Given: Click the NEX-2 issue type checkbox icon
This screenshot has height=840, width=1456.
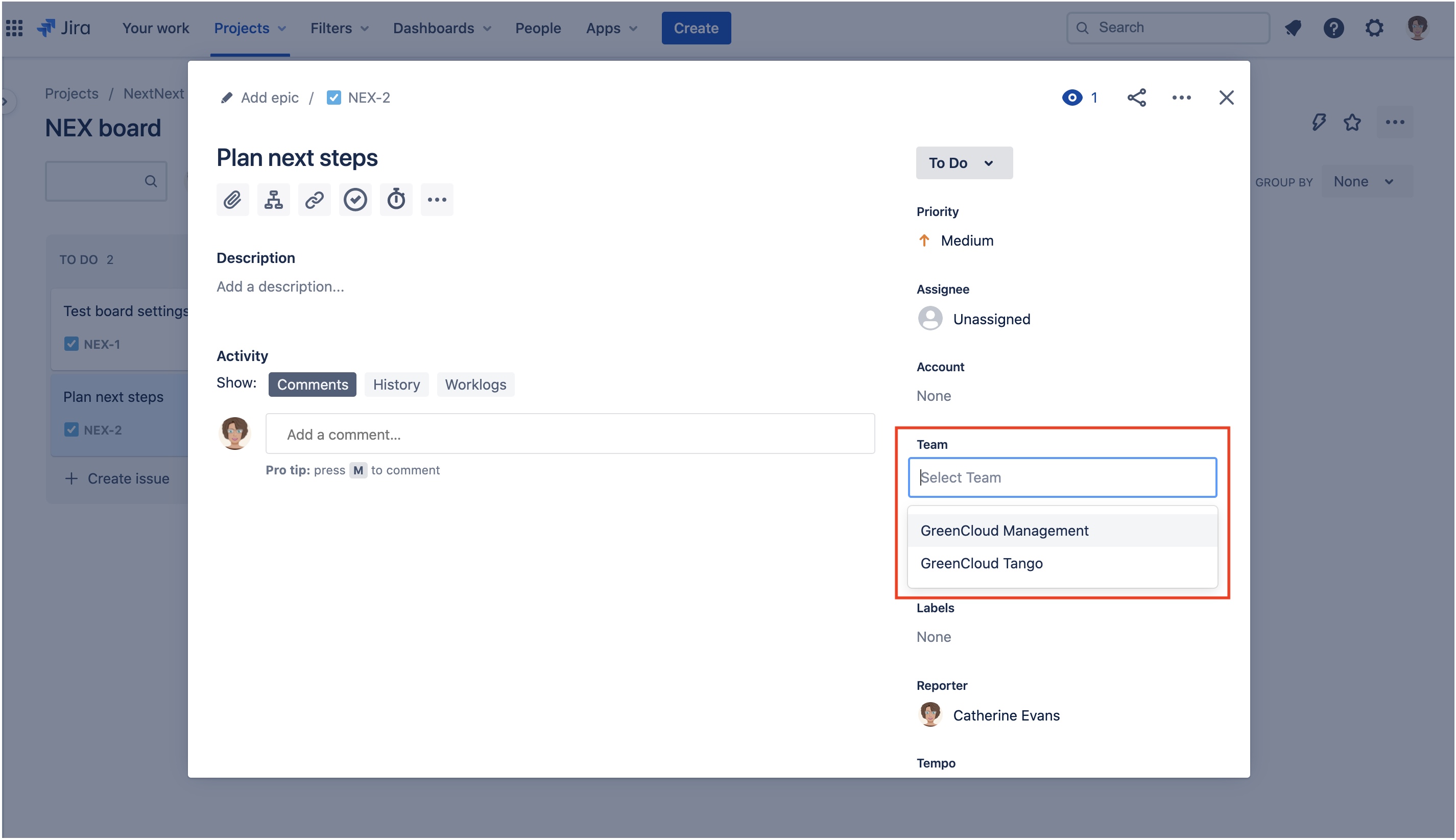Looking at the screenshot, I should [333, 98].
